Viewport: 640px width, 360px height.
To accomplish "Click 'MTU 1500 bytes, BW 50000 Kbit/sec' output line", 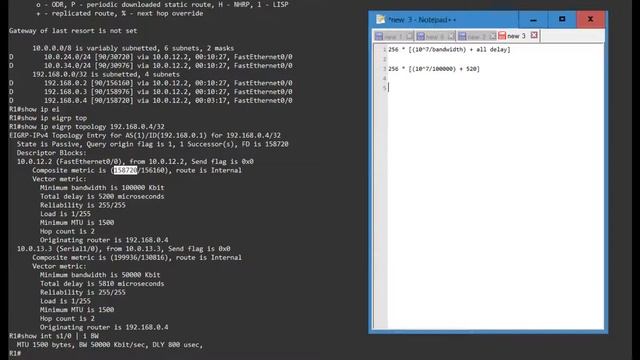I will 109,345.
